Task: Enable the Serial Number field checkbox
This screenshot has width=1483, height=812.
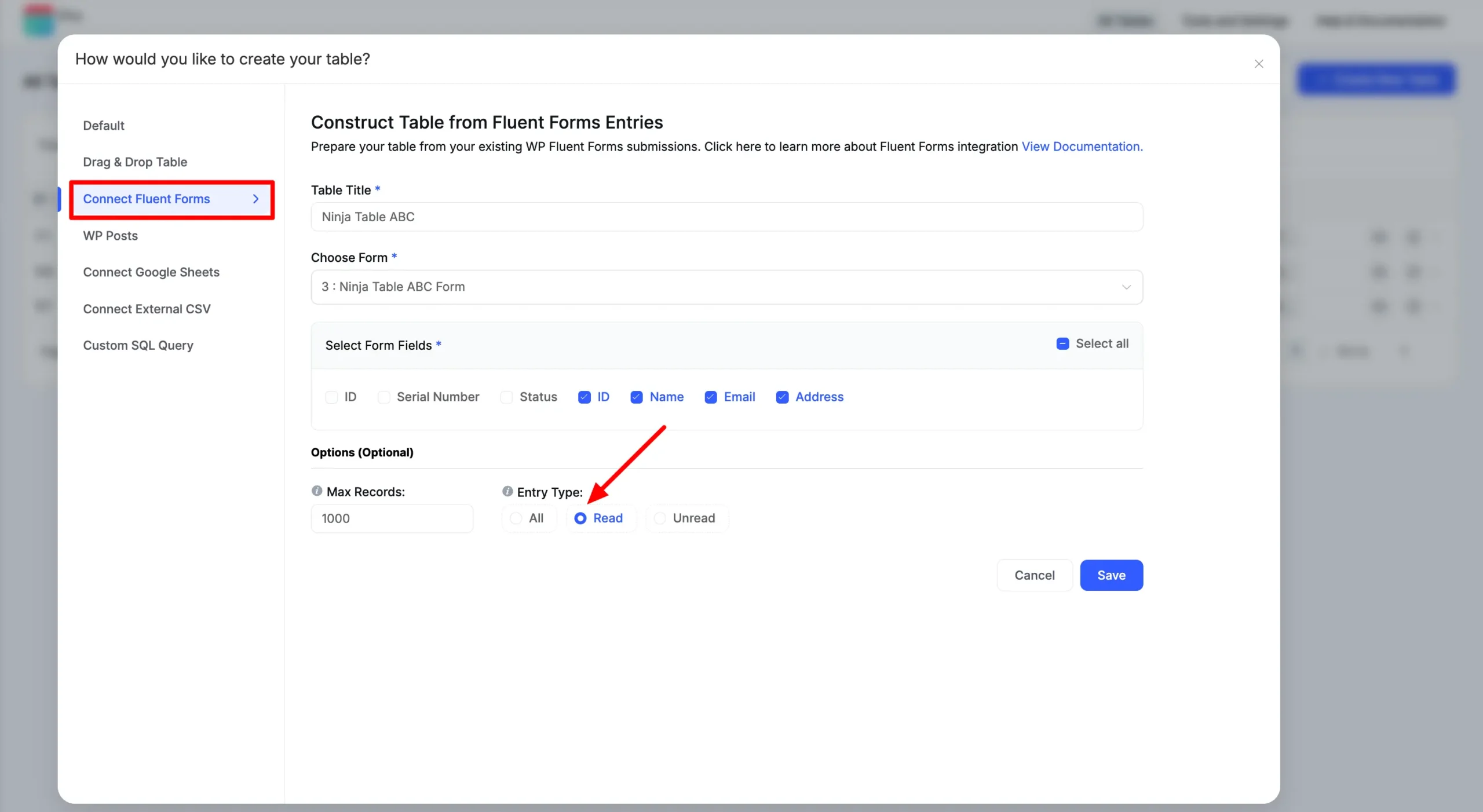Action: 383,397
